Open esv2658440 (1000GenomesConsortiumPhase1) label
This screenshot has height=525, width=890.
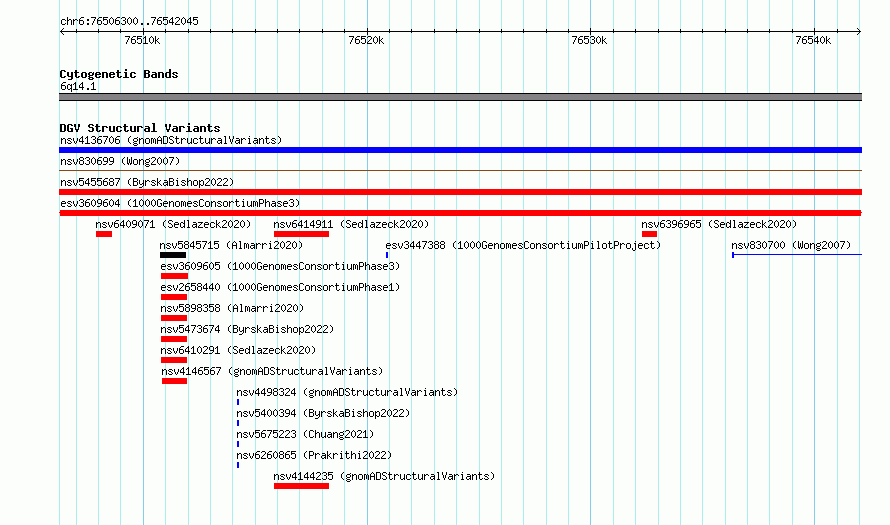pos(280,287)
